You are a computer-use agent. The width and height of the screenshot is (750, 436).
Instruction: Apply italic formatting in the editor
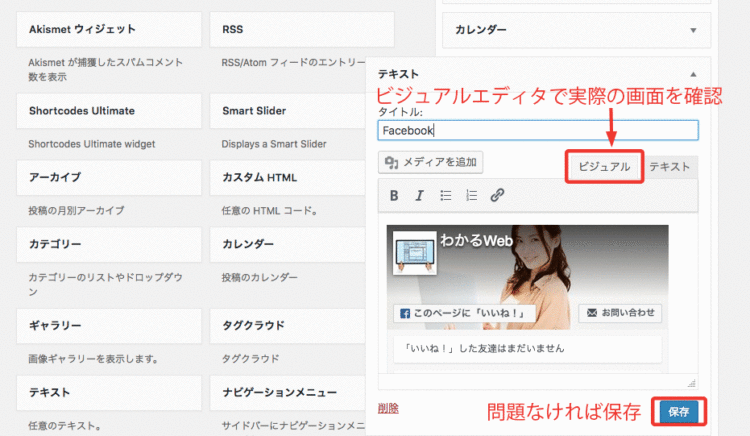419,195
